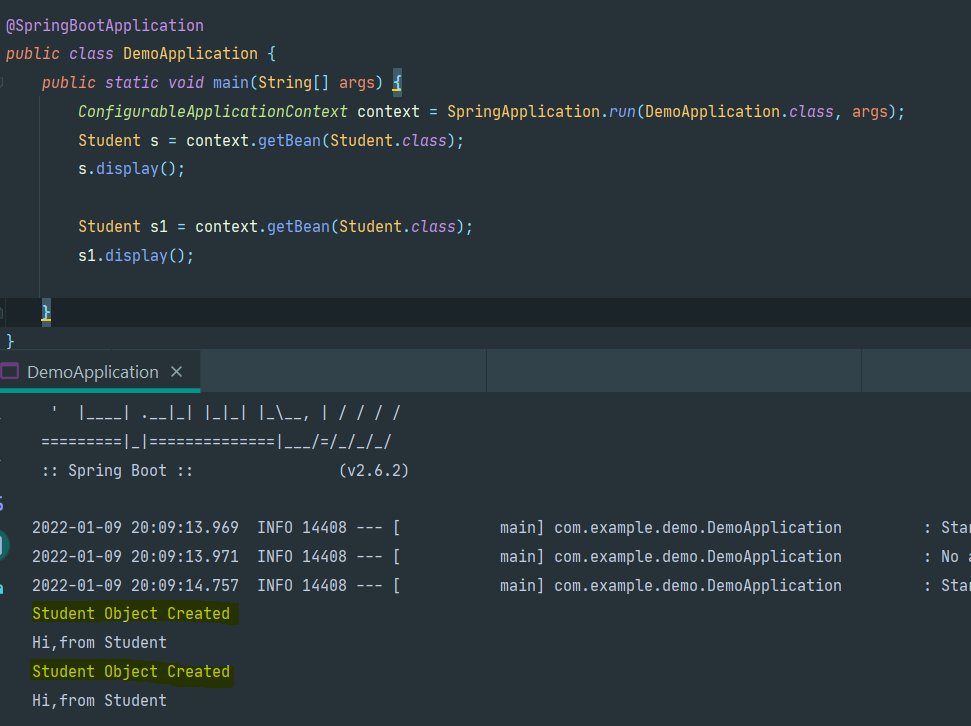Close the DemoApplication run tab

pyautogui.click(x=177, y=372)
